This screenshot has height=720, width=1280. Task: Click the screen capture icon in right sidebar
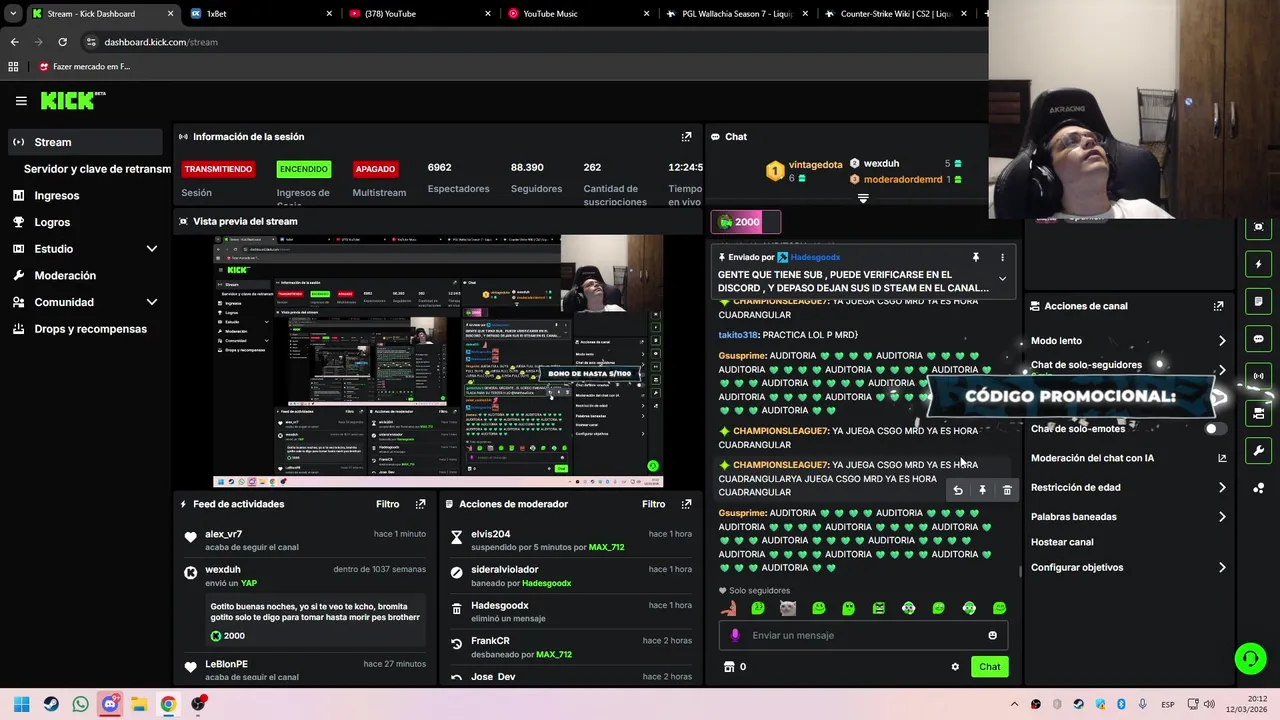pos(1259,227)
